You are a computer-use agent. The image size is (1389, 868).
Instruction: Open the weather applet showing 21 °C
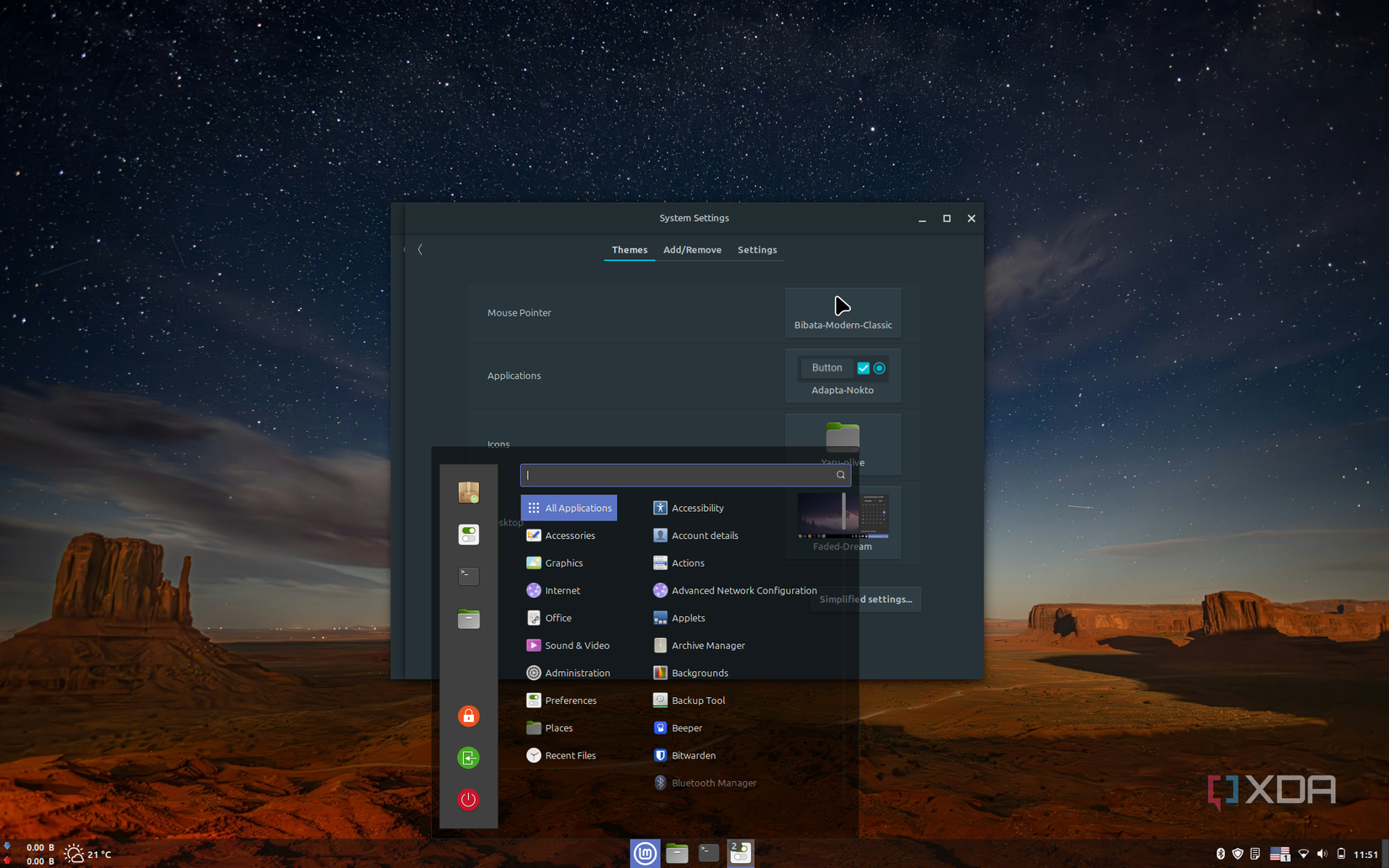point(88,855)
